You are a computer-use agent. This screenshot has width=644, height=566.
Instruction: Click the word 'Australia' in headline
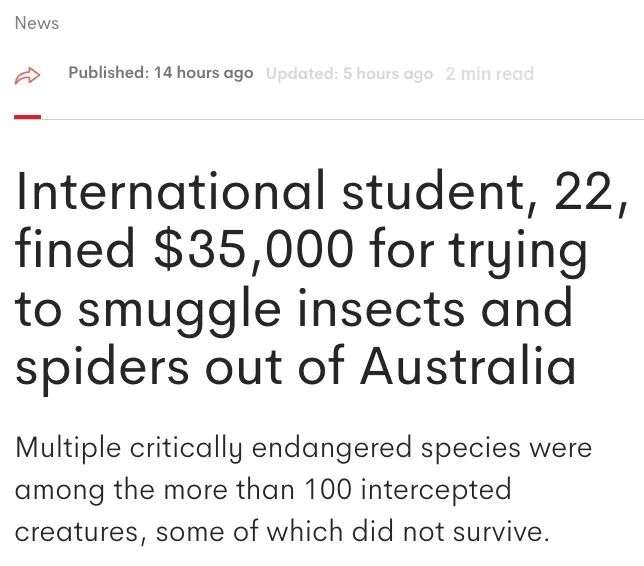tap(468, 368)
